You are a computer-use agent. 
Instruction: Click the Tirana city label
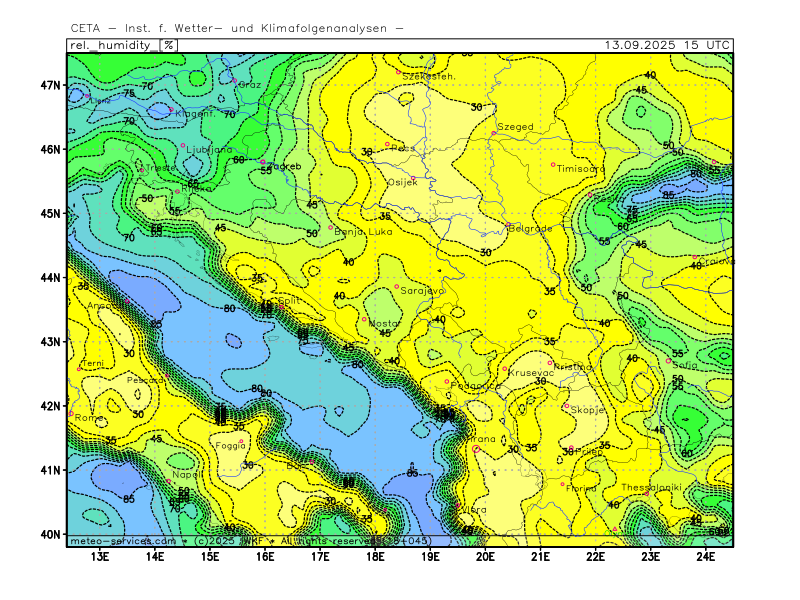click(482, 439)
